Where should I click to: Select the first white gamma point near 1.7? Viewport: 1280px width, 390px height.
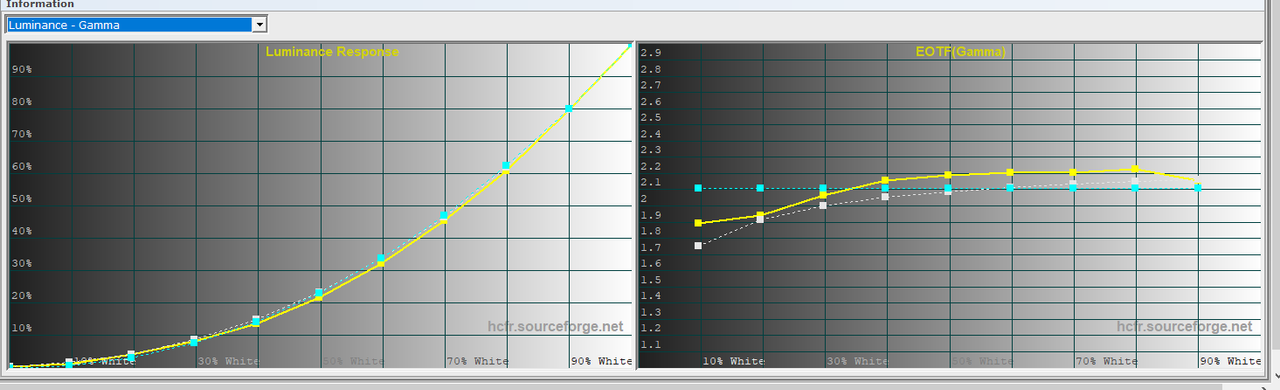(698, 245)
